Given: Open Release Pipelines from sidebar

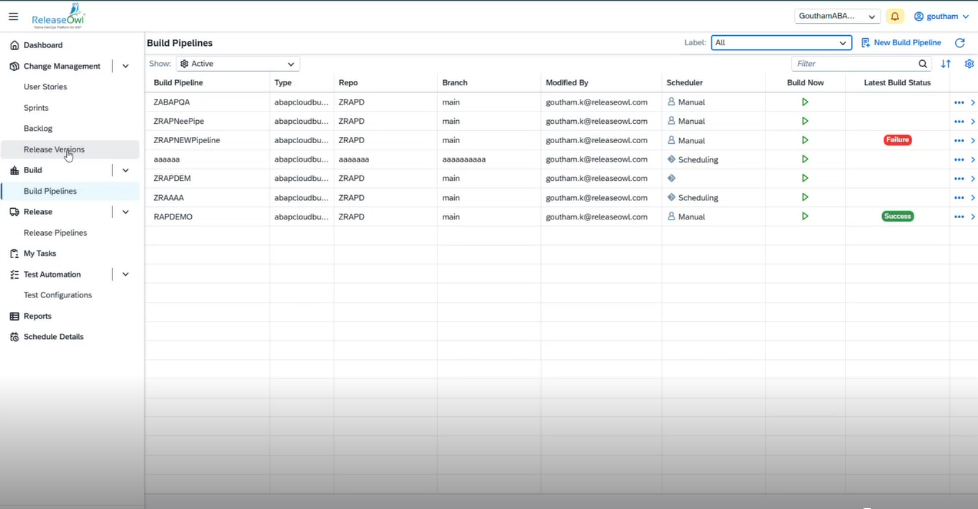Looking at the screenshot, I should point(55,233).
